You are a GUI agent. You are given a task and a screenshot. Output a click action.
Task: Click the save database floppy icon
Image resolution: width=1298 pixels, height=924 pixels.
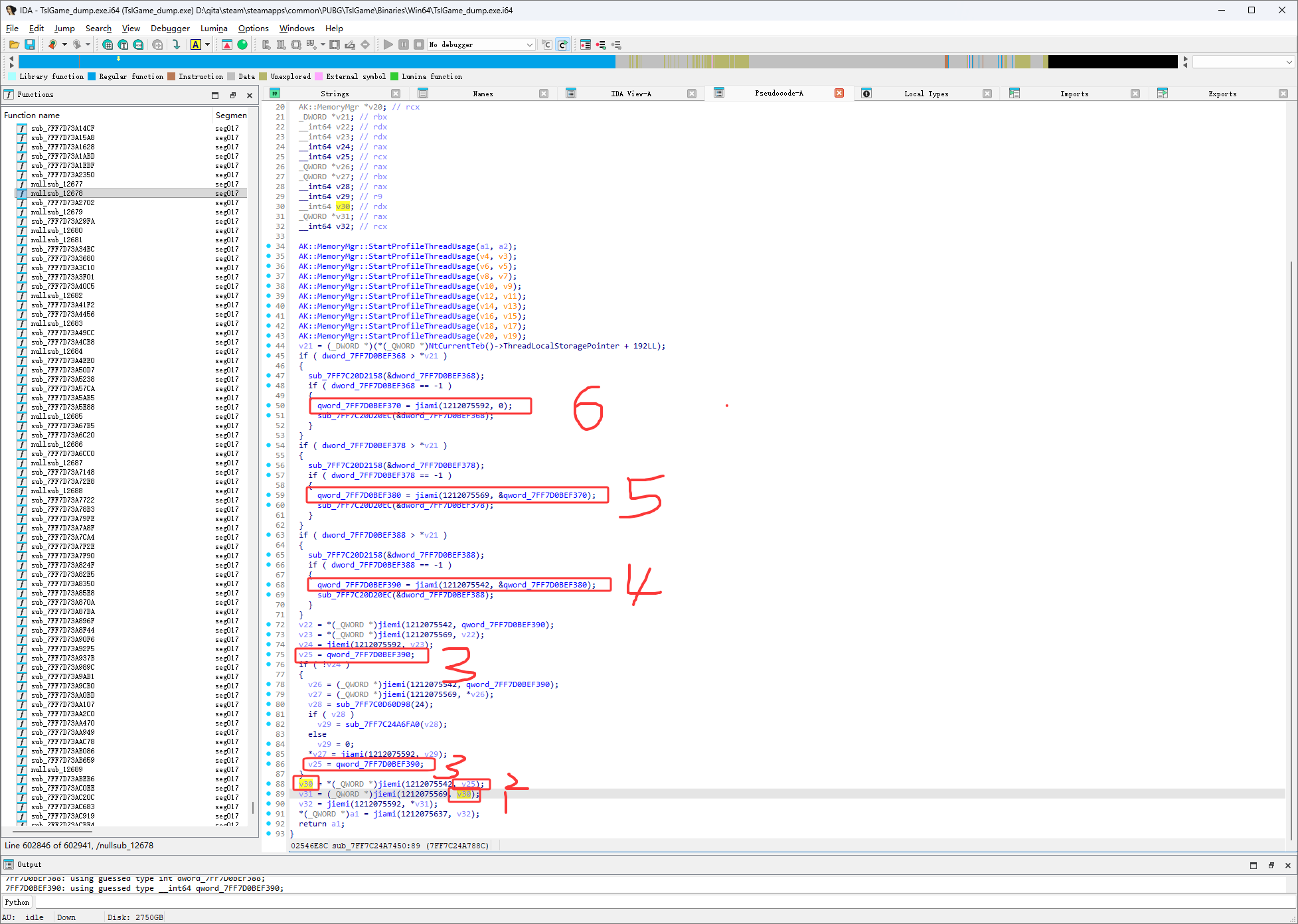click(30, 44)
